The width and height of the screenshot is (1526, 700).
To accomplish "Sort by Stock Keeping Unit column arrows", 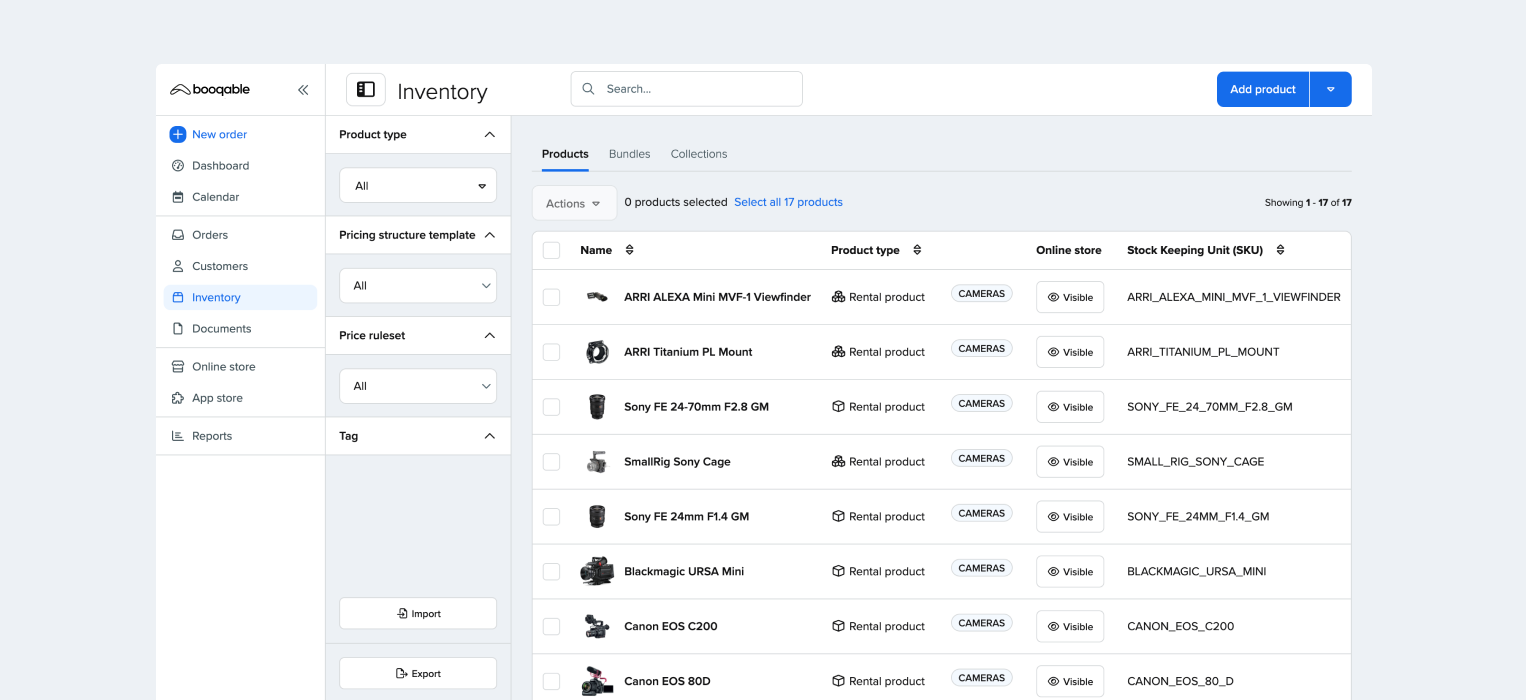I will point(1280,250).
